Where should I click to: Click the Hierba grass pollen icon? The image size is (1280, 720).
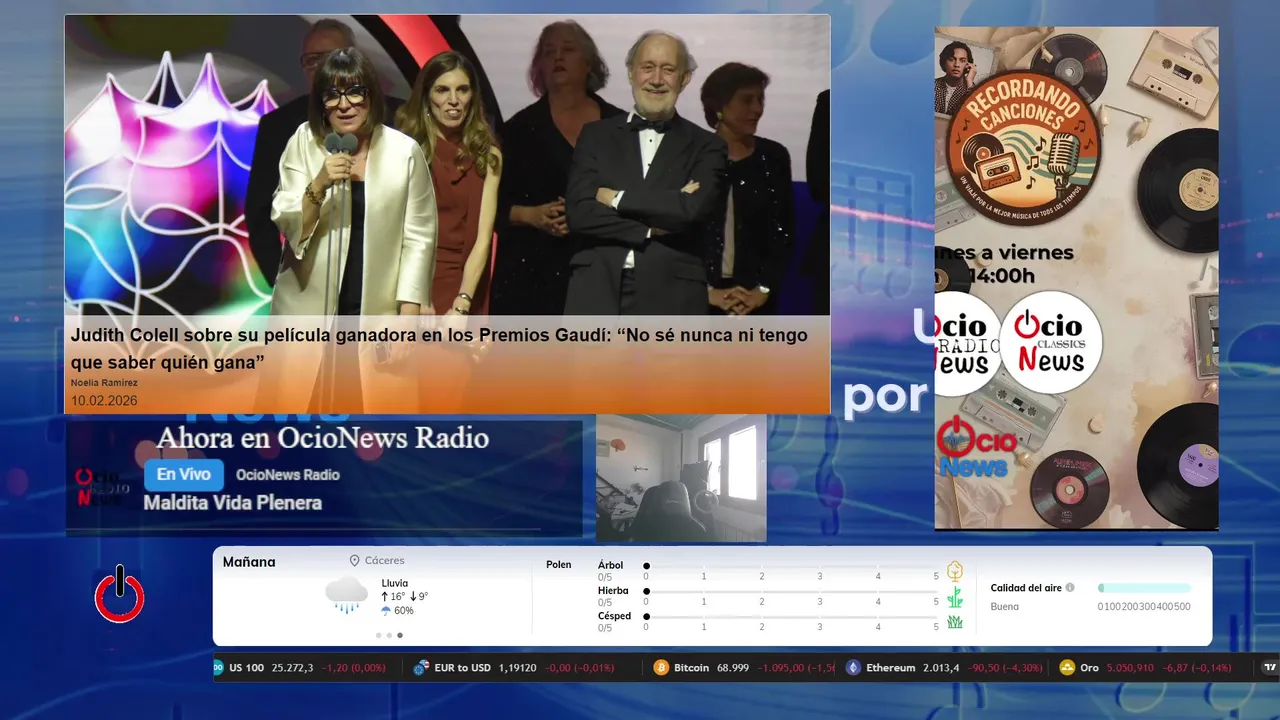955,597
